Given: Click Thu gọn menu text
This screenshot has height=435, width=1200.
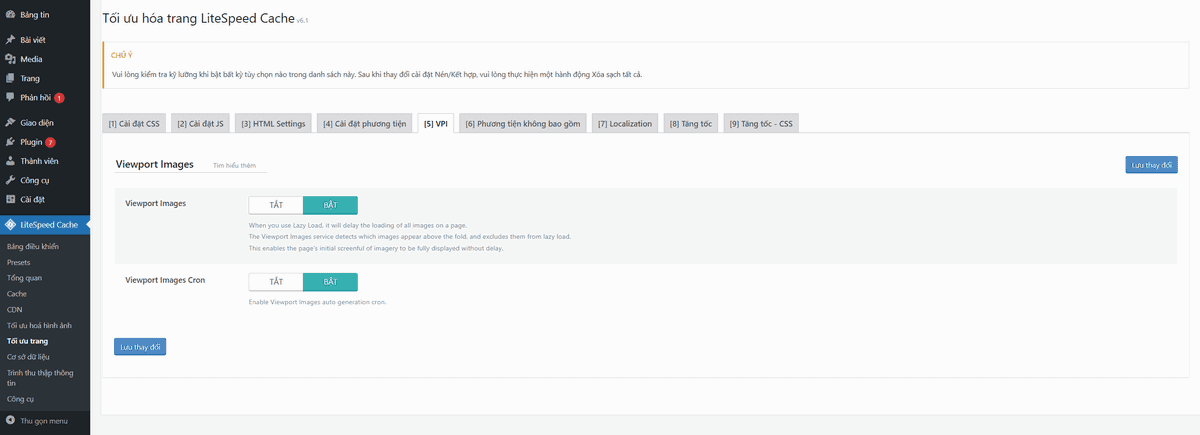Looking at the screenshot, I should pos(44,421).
